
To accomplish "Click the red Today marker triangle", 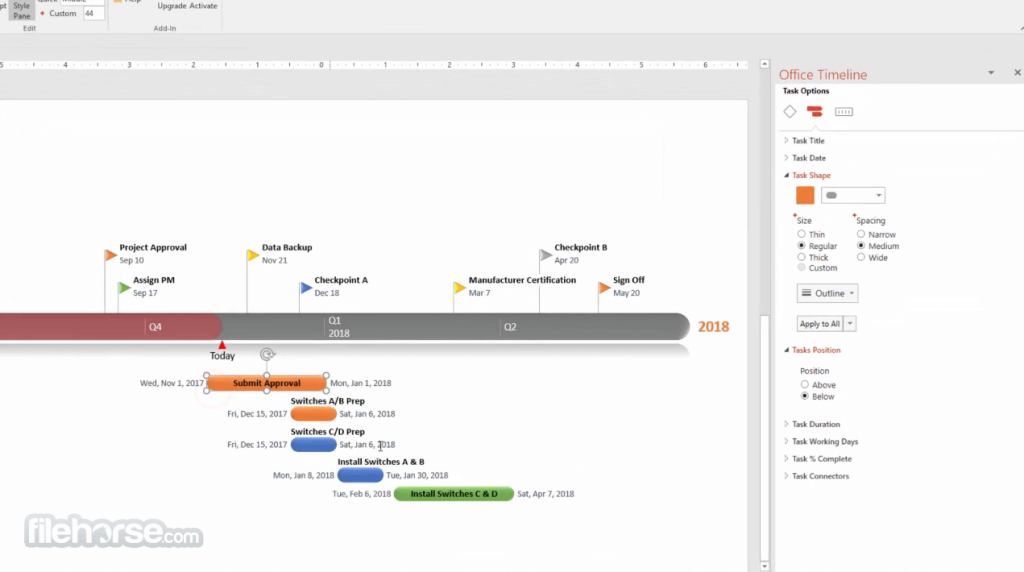I will click(222, 345).
